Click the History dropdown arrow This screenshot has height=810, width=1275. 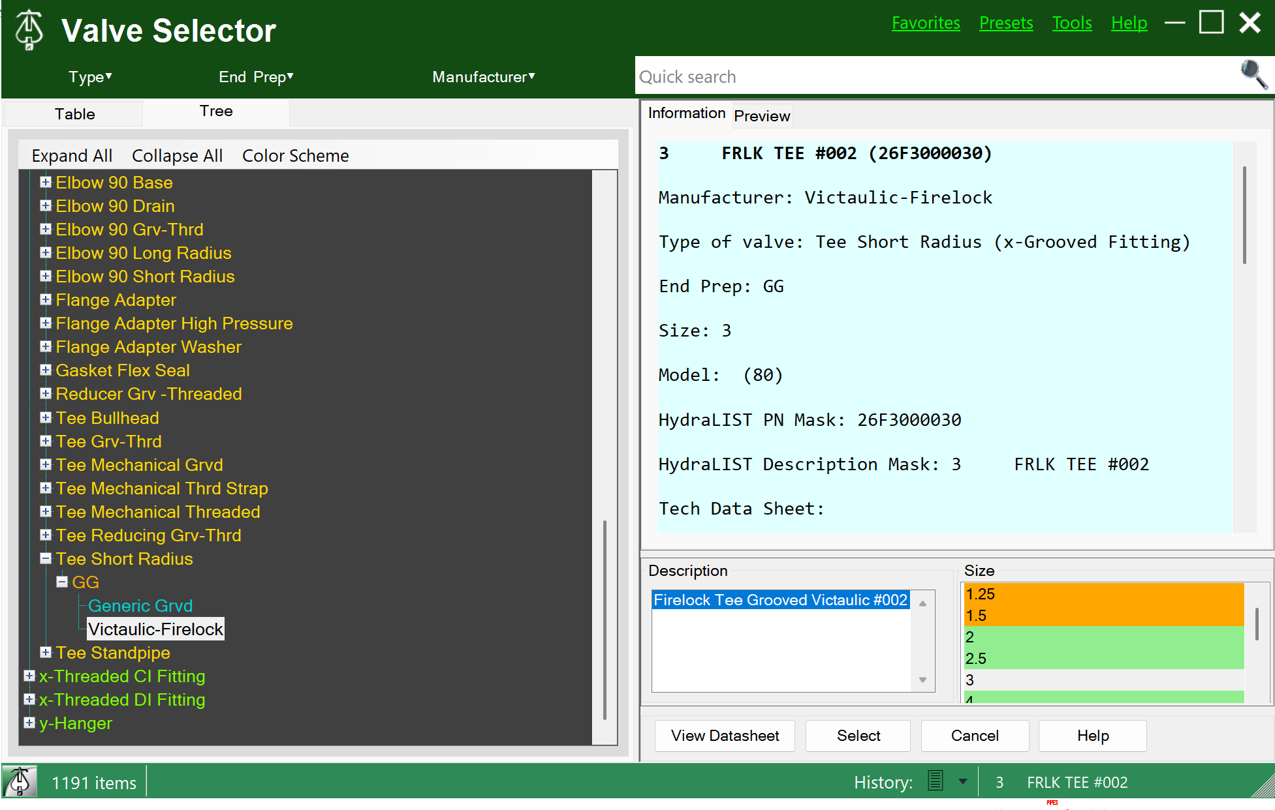click(x=962, y=782)
